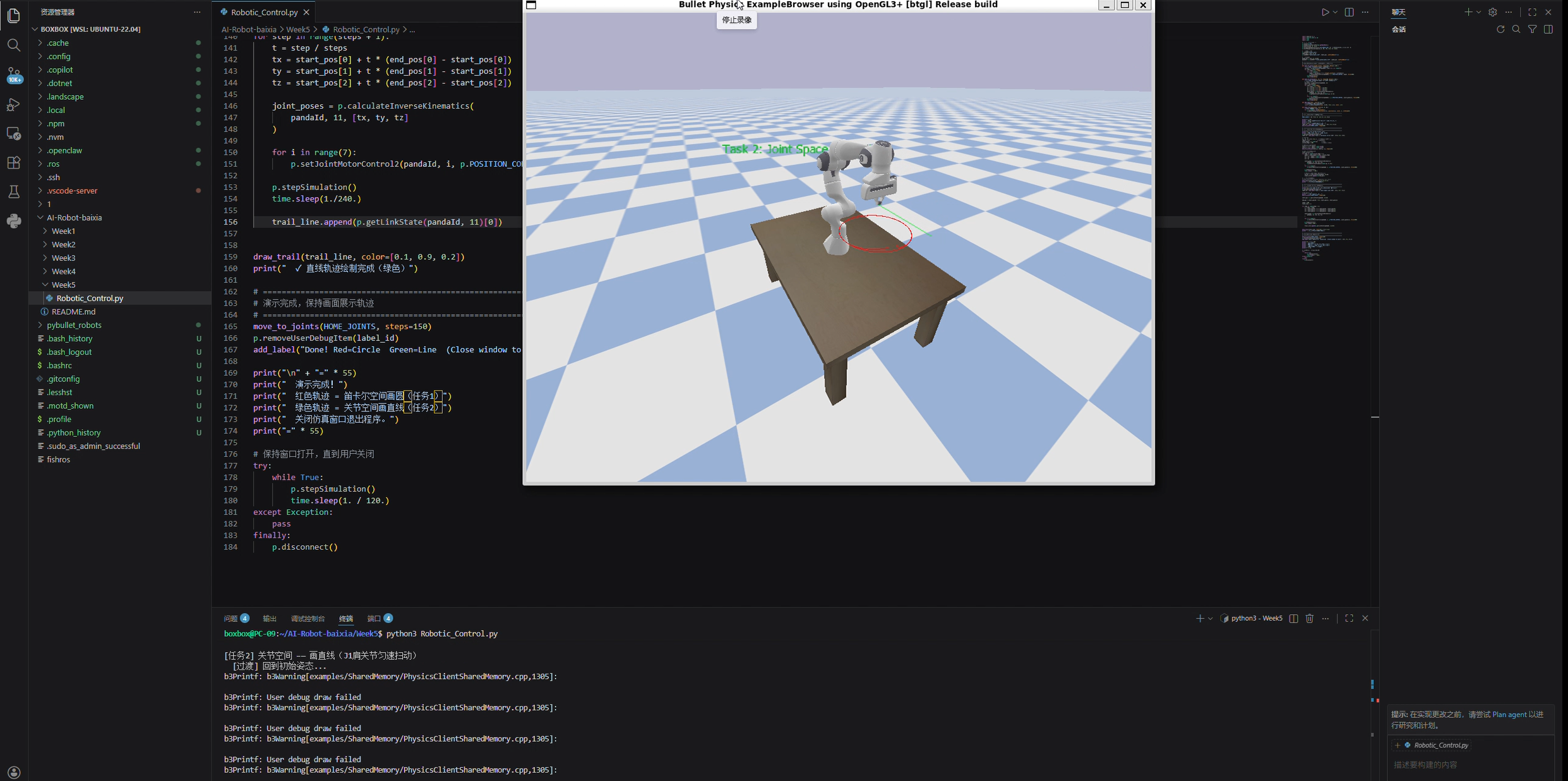Open the .python_history file
The image size is (1568, 781).
click(x=73, y=432)
